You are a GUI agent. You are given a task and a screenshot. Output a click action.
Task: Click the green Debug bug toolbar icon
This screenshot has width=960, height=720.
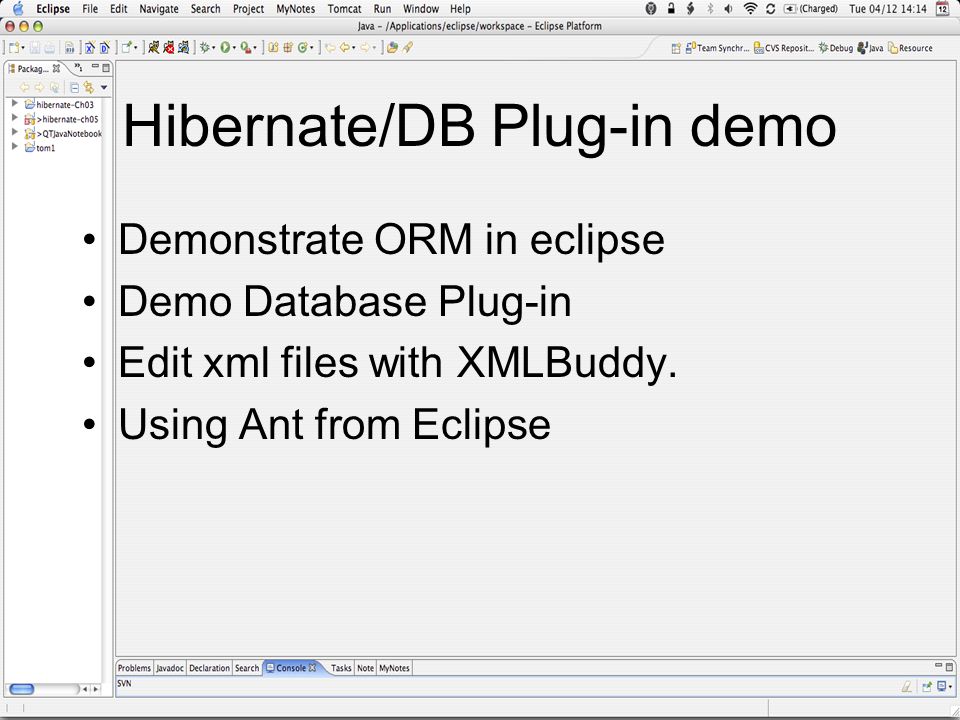pyautogui.click(x=204, y=48)
